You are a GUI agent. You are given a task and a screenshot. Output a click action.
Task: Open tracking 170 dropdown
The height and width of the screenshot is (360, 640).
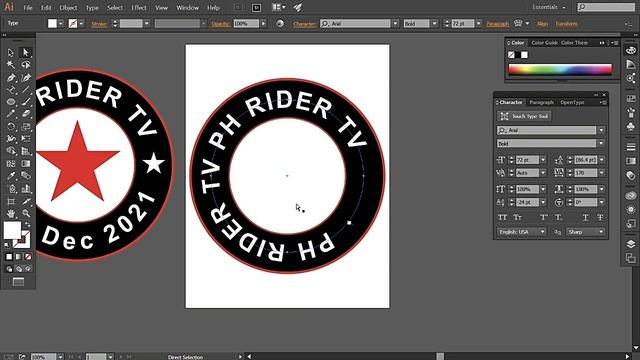(602, 173)
